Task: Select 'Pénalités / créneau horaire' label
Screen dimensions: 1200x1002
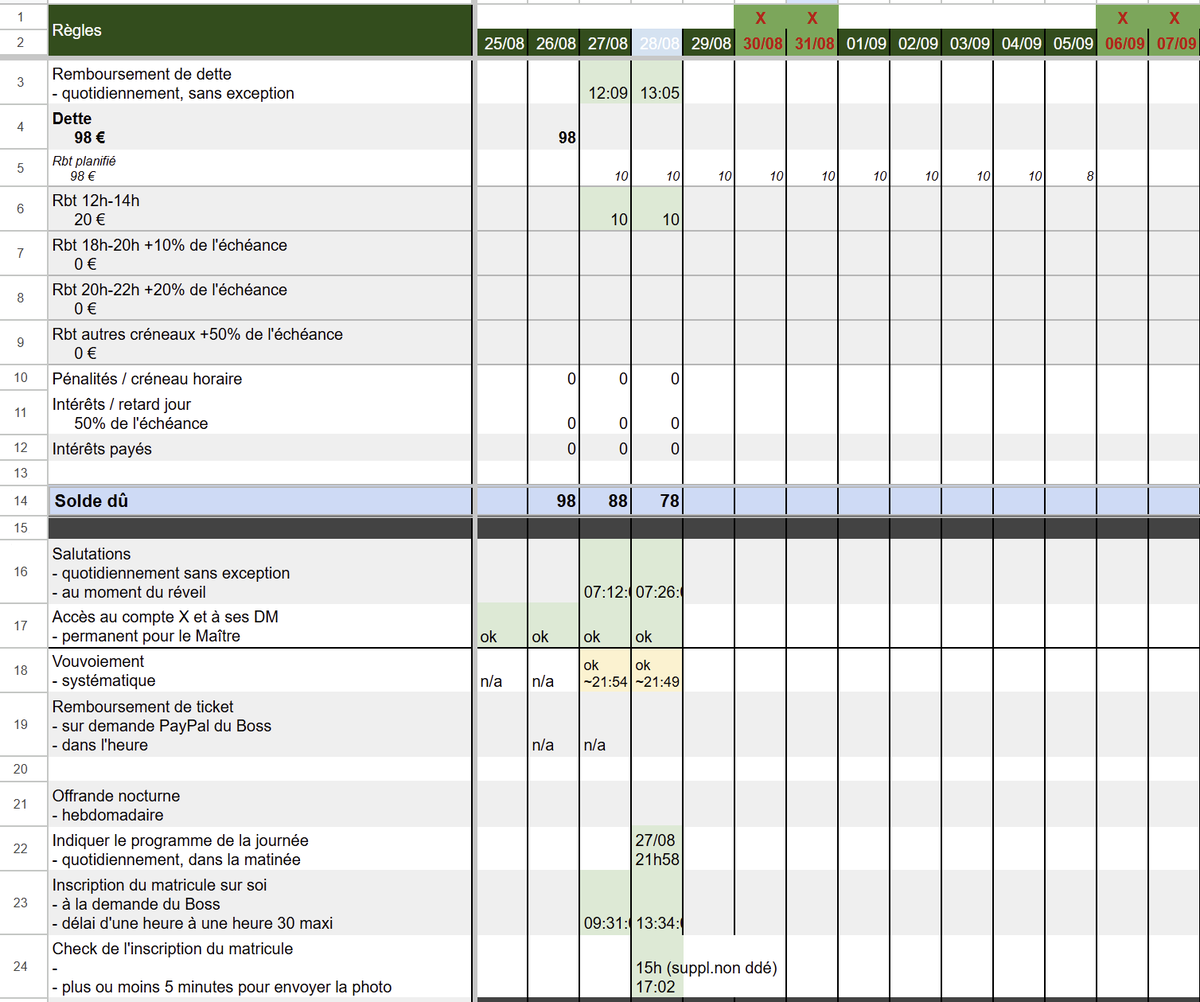Action: point(260,379)
